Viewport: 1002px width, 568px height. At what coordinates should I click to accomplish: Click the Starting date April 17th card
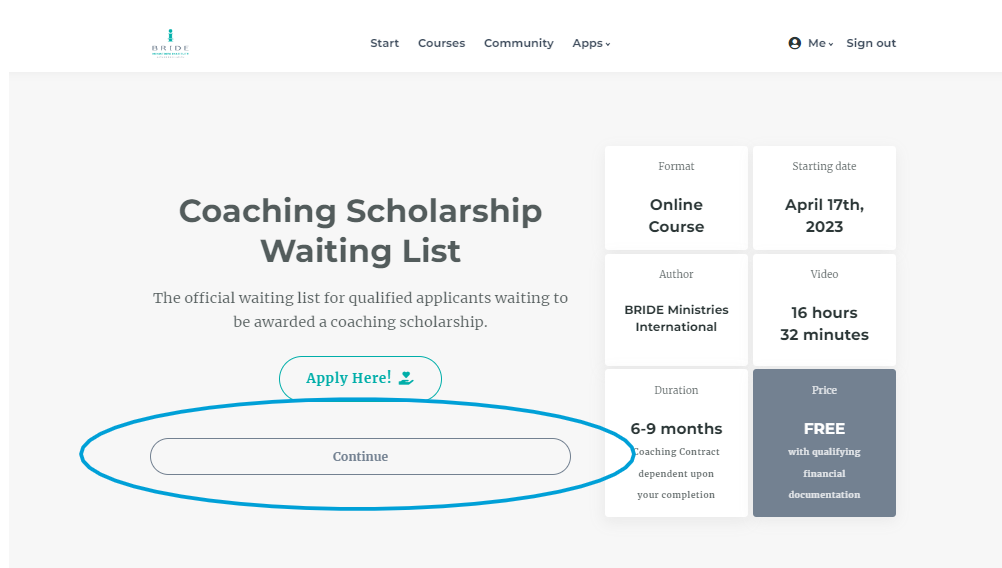[x=824, y=198]
